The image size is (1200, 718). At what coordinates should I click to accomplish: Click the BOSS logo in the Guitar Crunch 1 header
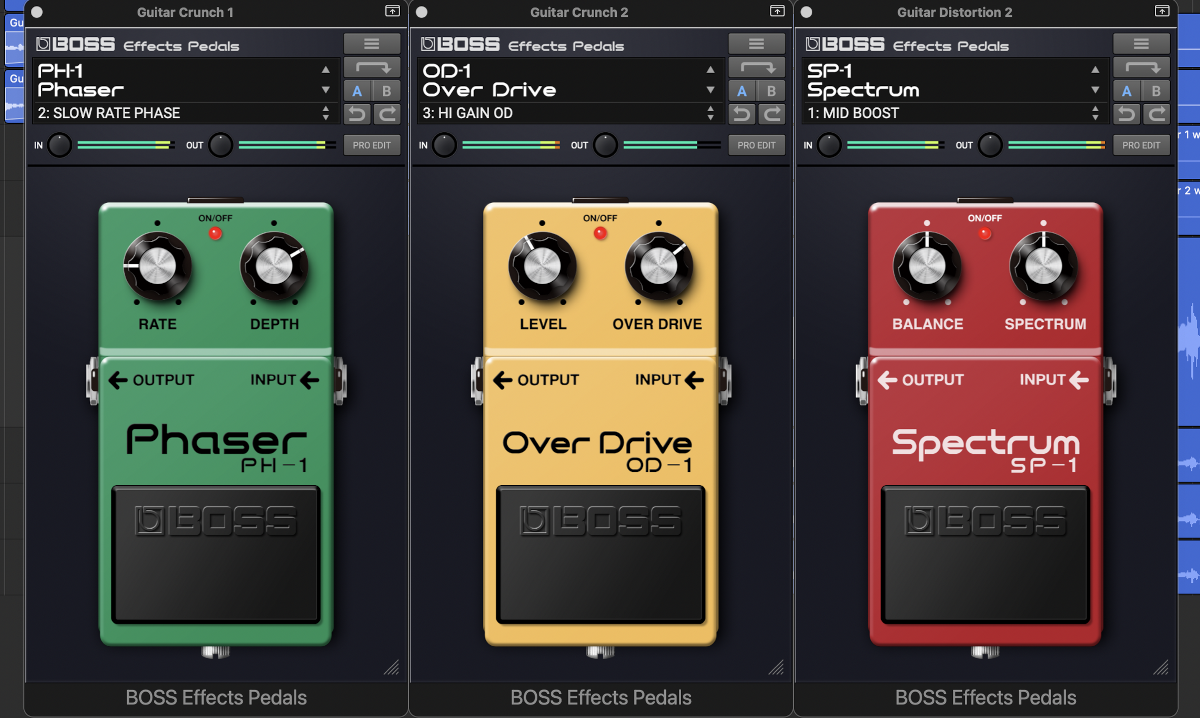point(75,44)
